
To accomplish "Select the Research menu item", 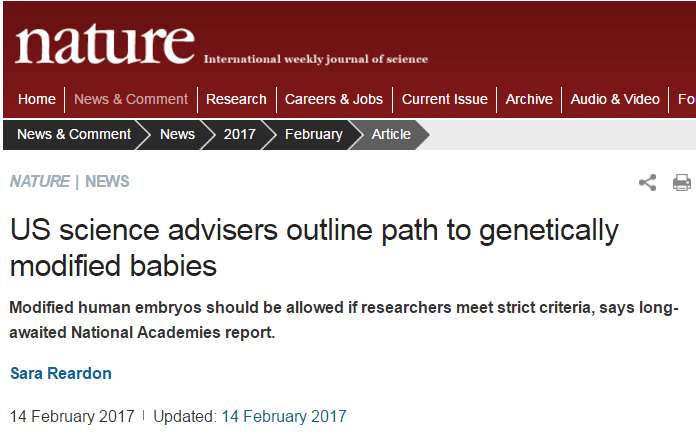I will (236, 99).
